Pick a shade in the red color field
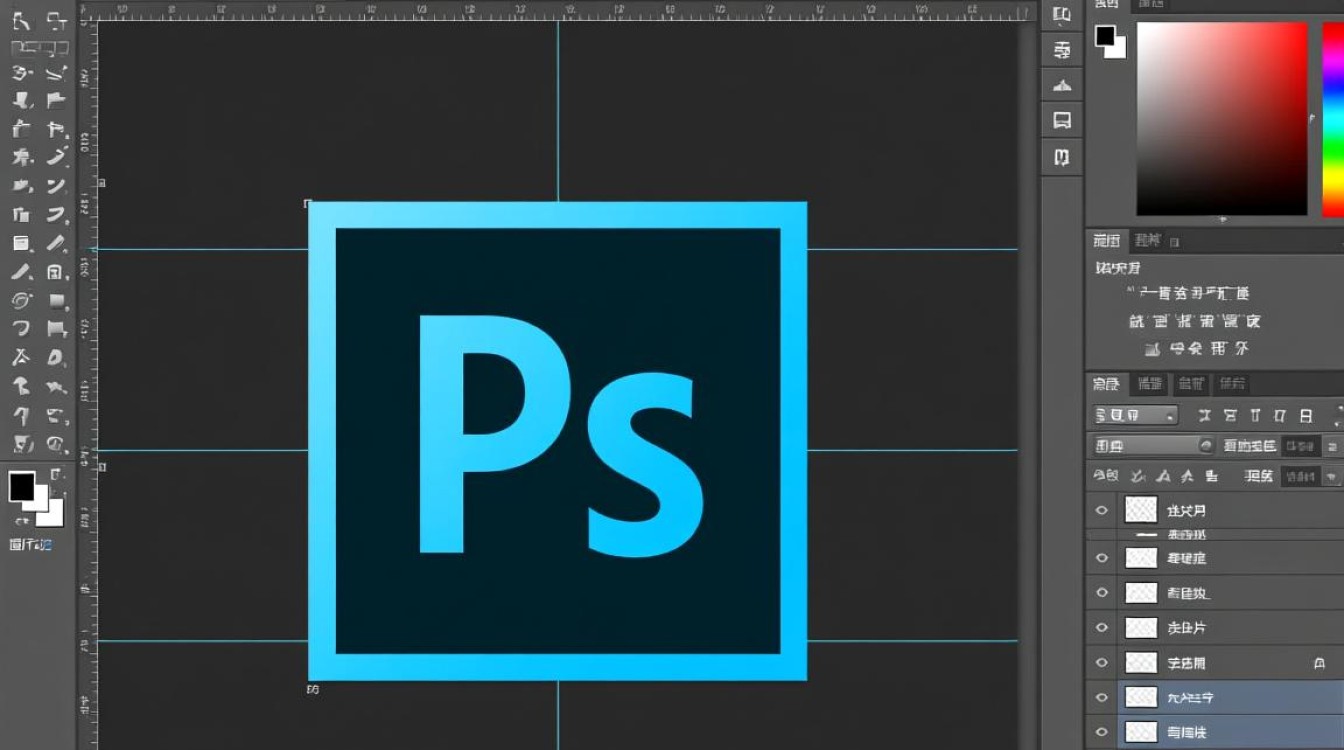 pyautogui.click(x=1222, y=119)
